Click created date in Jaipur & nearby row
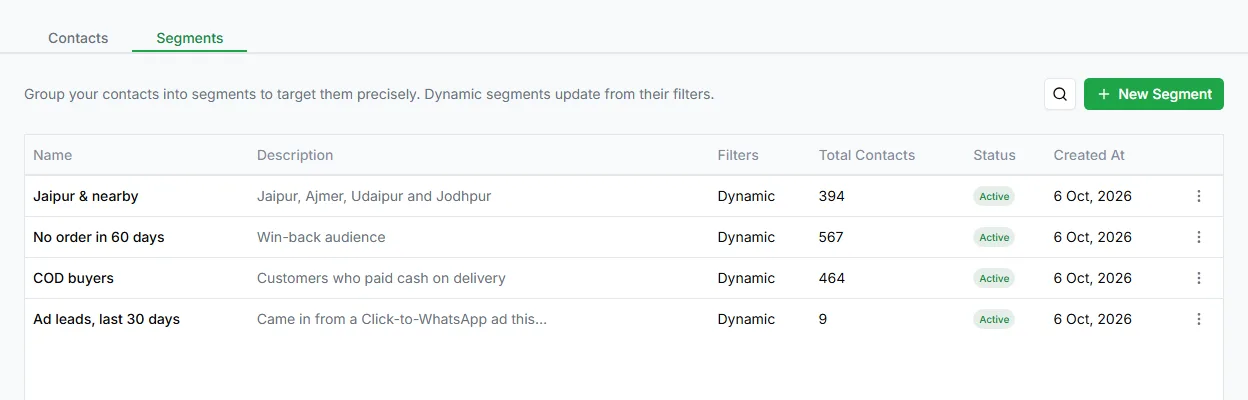This screenshot has height=400, width=1248. (x=1093, y=196)
